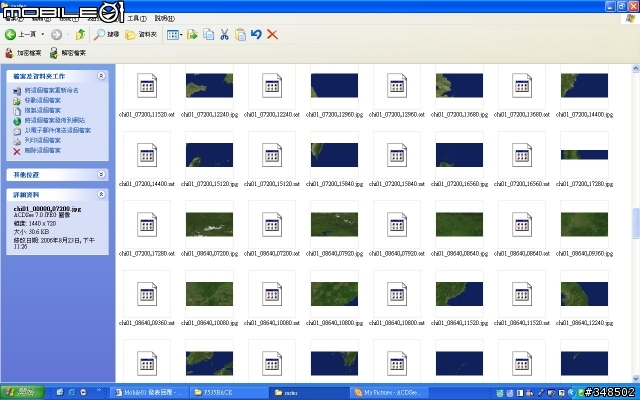Select the chi01_08640,10080.jpg thumbnail
The image size is (640, 400).
(209, 294)
